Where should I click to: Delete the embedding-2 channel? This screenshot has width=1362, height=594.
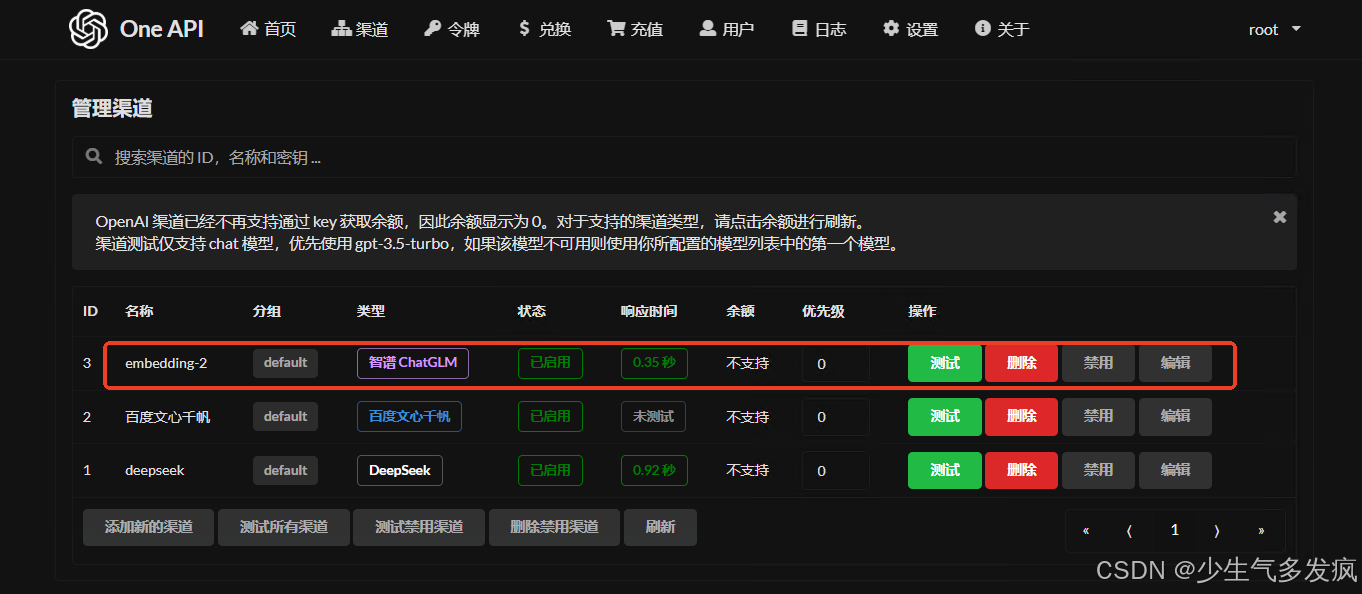click(1021, 363)
